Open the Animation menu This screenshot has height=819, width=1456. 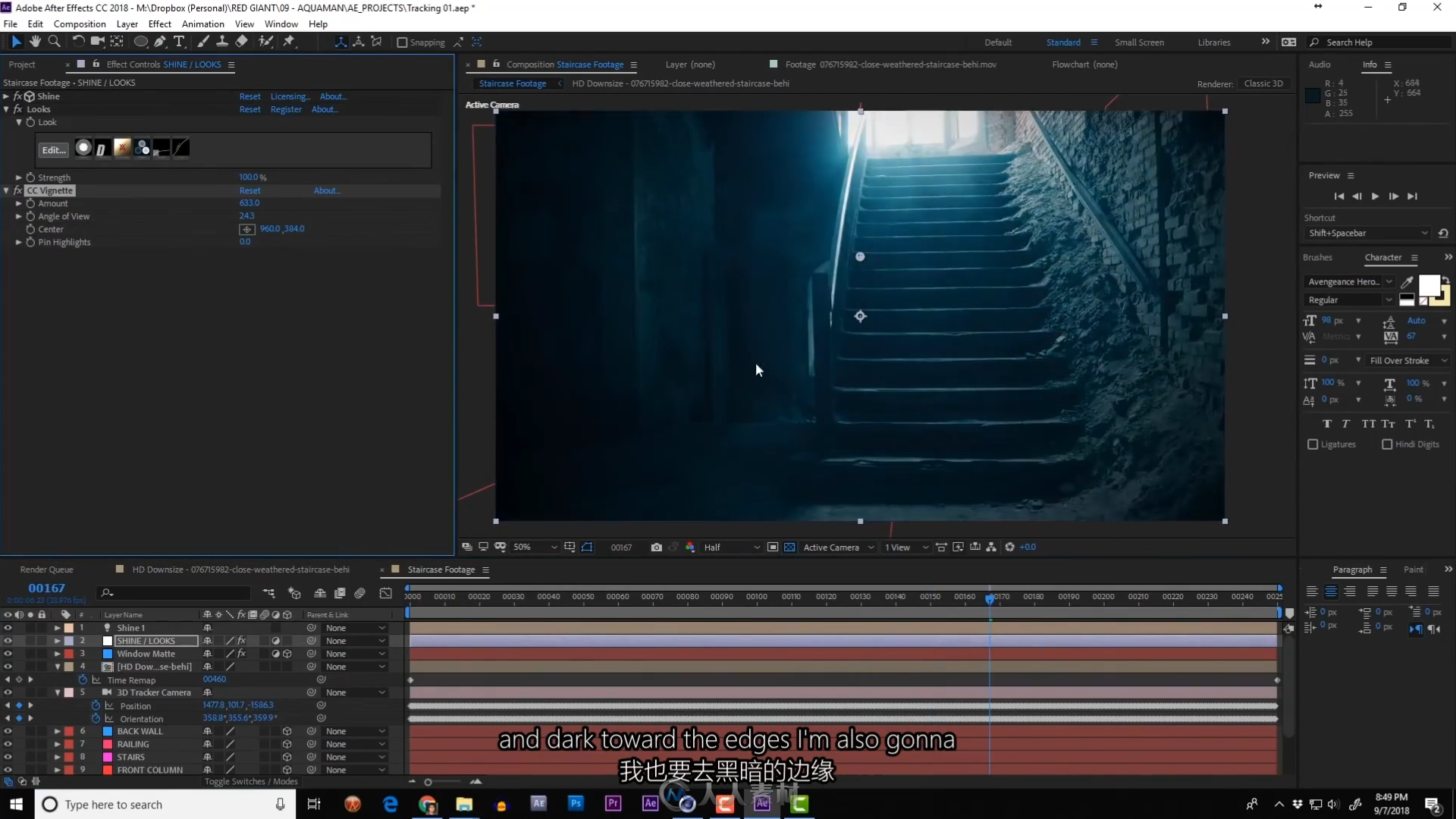tap(203, 24)
